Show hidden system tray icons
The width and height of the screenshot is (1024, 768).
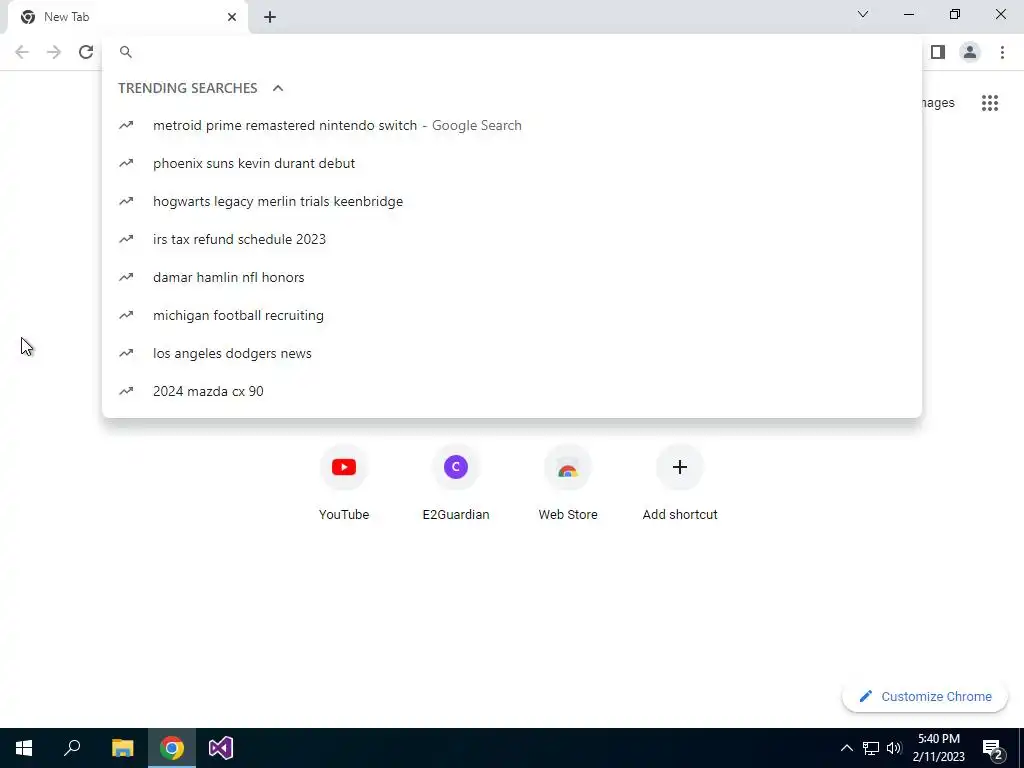tap(846, 748)
